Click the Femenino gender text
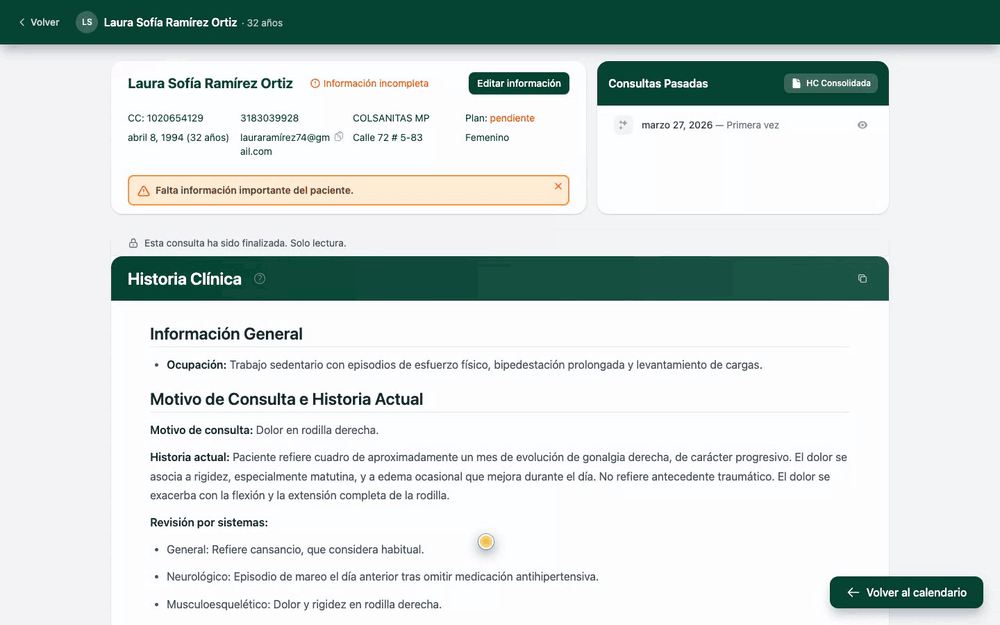 pos(487,137)
